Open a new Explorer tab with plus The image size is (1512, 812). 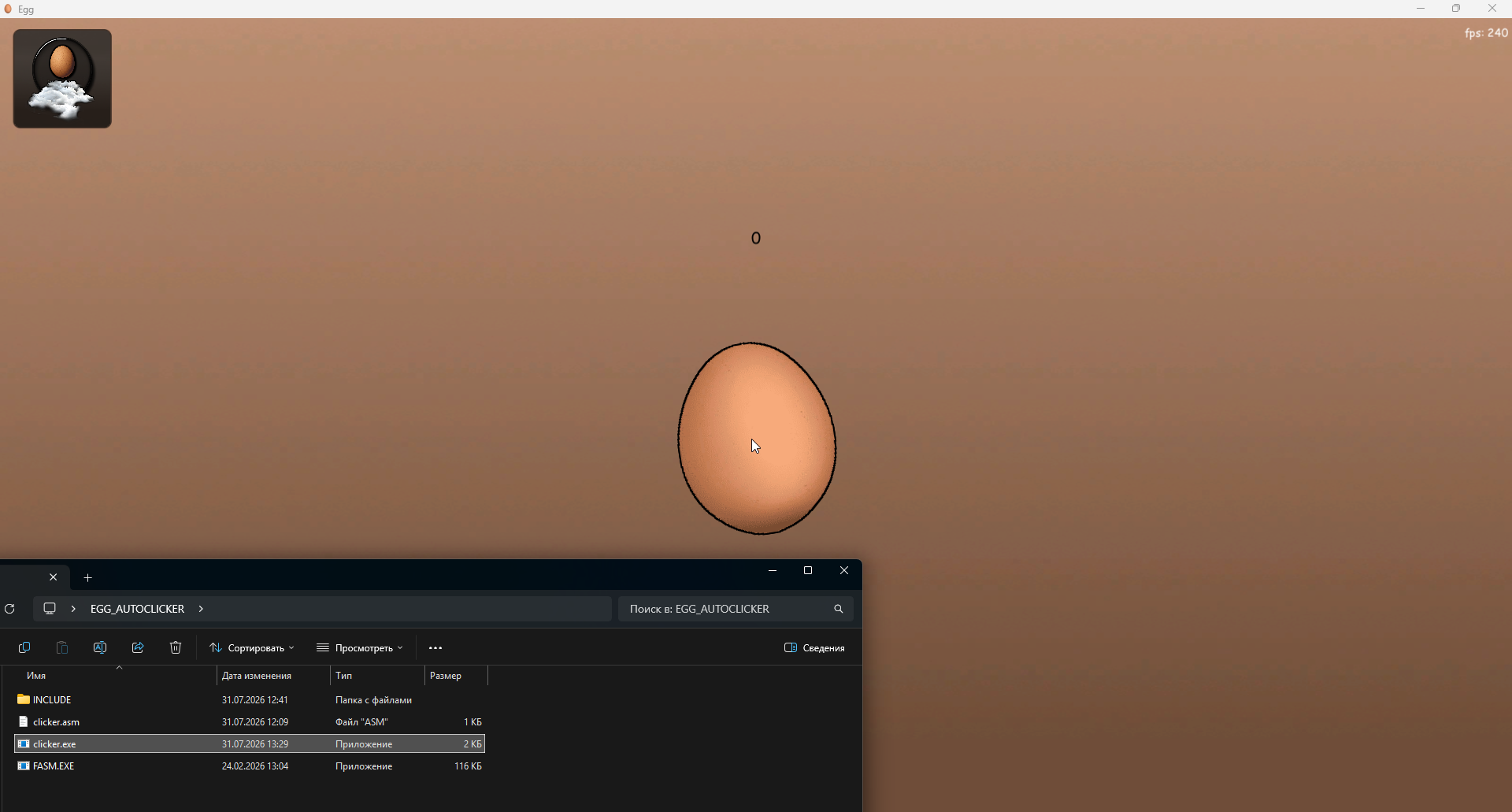click(x=88, y=578)
